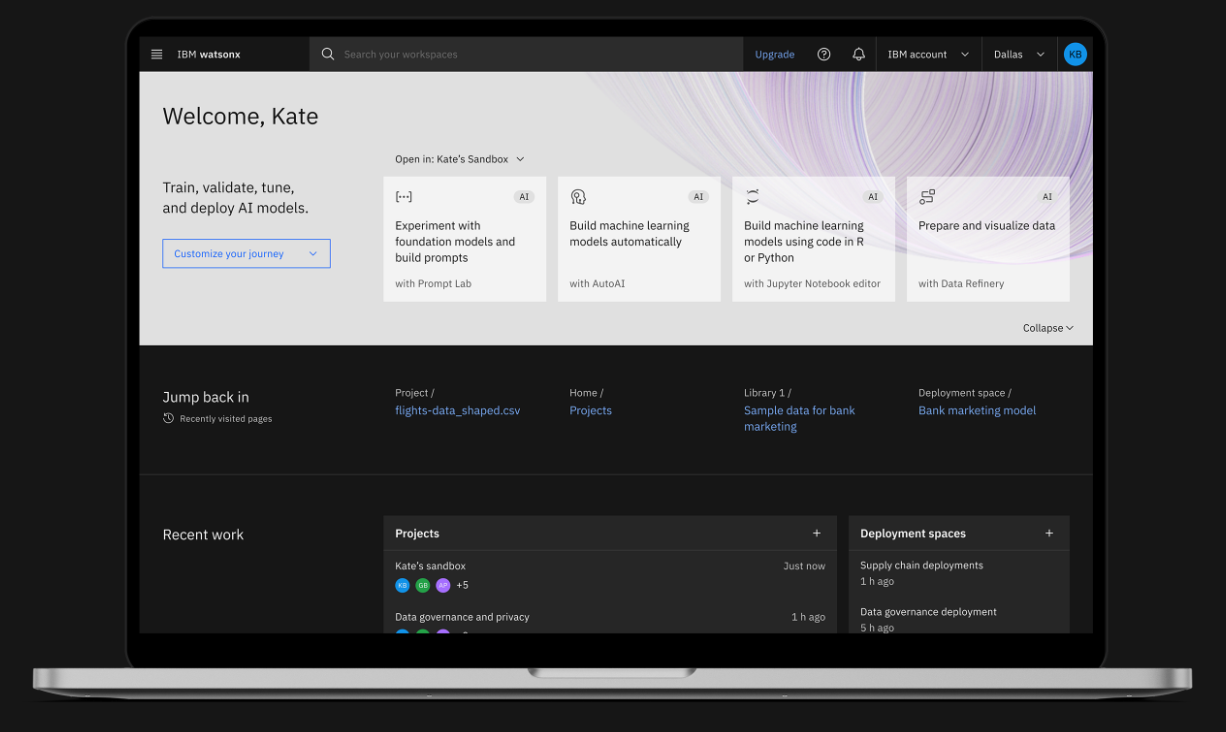The image size is (1226, 732).
Task: Open the notifications bell
Action: (x=858, y=55)
